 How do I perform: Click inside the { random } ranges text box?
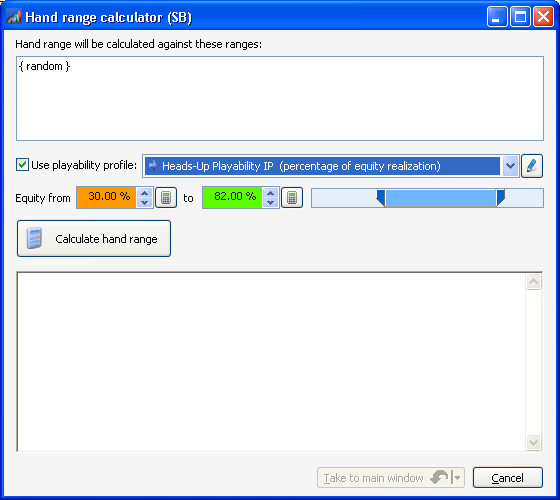(280, 98)
